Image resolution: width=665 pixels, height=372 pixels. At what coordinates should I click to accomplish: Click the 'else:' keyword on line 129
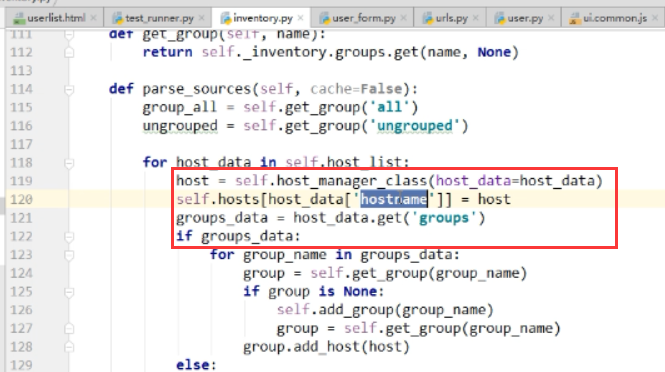tap(196, 365)
